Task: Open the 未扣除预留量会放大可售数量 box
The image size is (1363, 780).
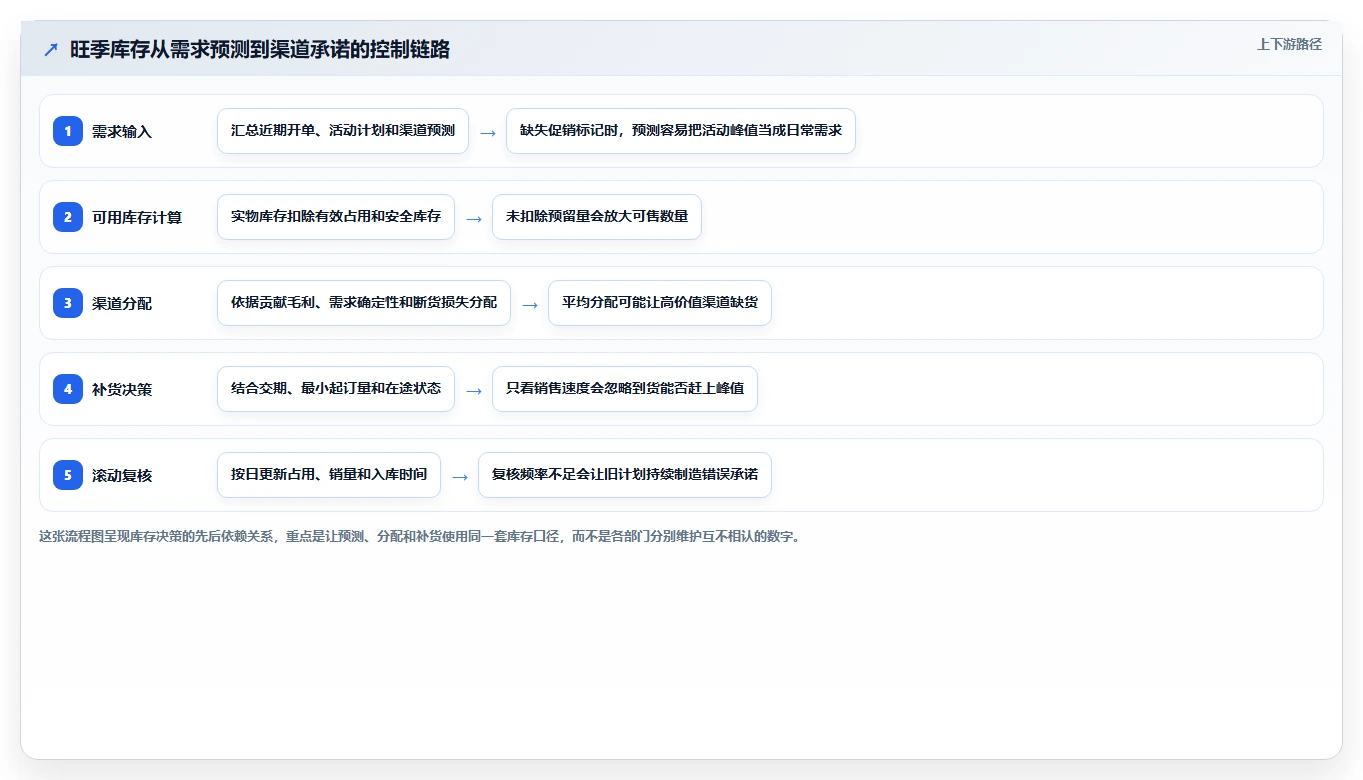Action: click(x=597, y=217)
